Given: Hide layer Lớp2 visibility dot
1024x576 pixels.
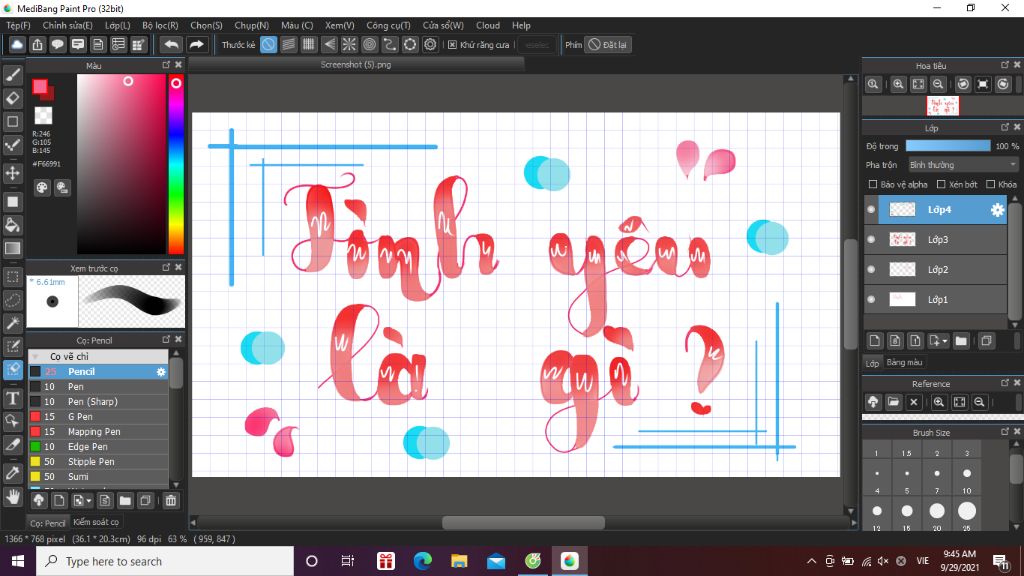Looking at the screenshot, I should [871, 270].
